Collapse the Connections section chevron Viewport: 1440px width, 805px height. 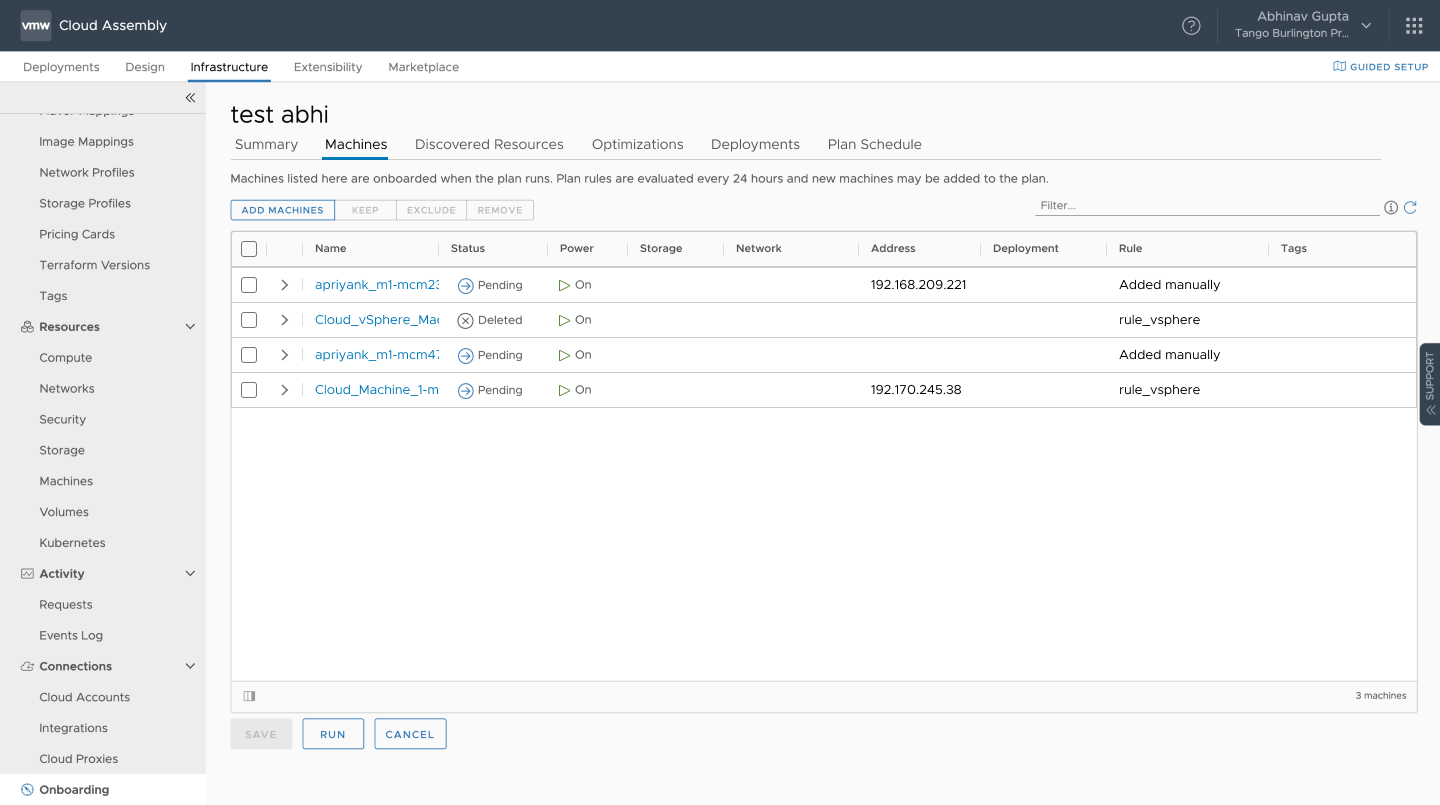point(190,666)
